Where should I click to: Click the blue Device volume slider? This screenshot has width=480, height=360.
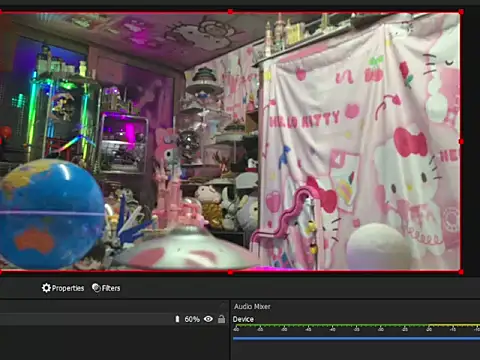(356, 338)
